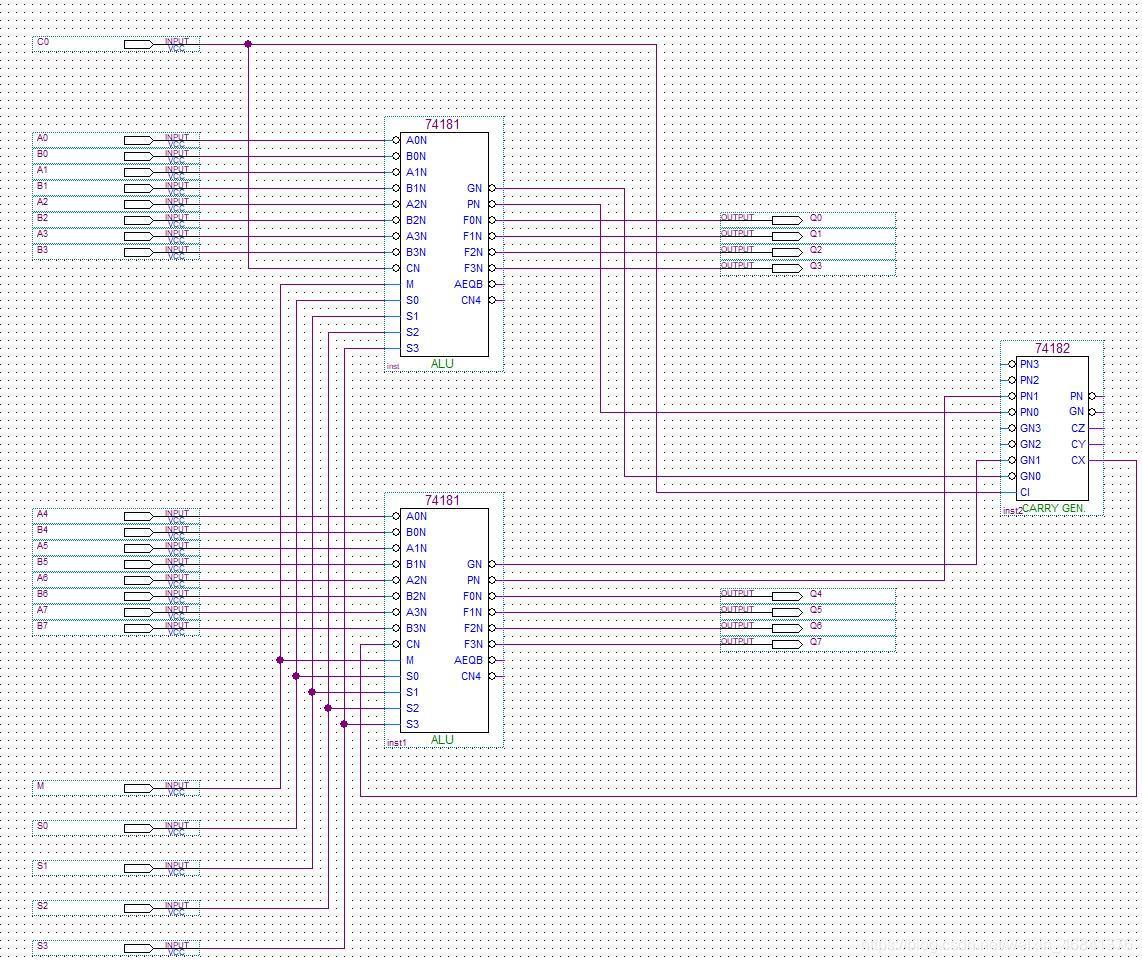1142x963 pixels.
Task: Click the CZ output port on the 74182
Action: (x=1078, y=428)
